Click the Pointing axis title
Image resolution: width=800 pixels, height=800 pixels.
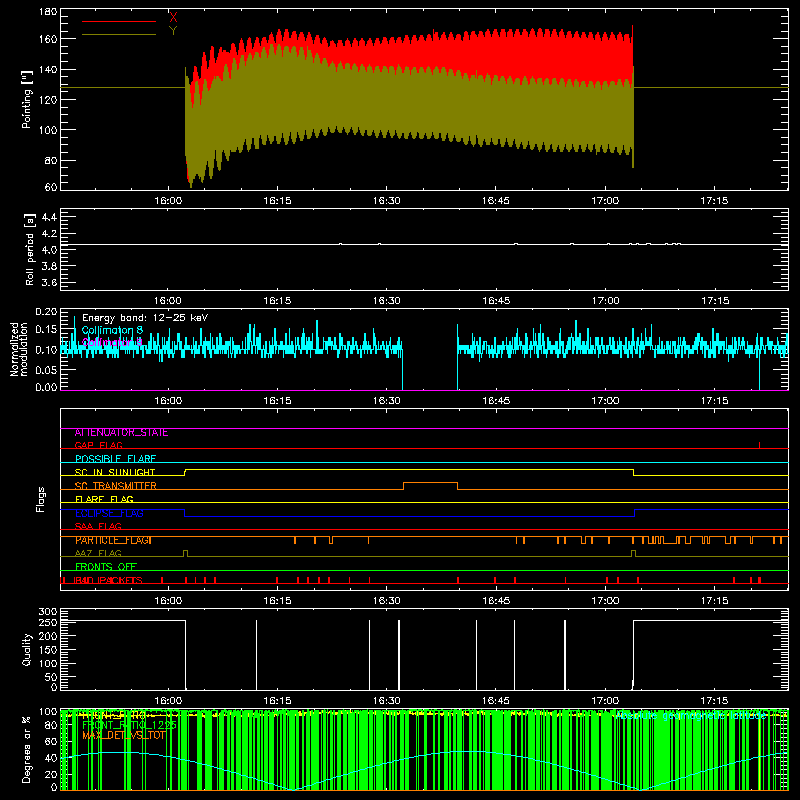(x=26, y=99)
